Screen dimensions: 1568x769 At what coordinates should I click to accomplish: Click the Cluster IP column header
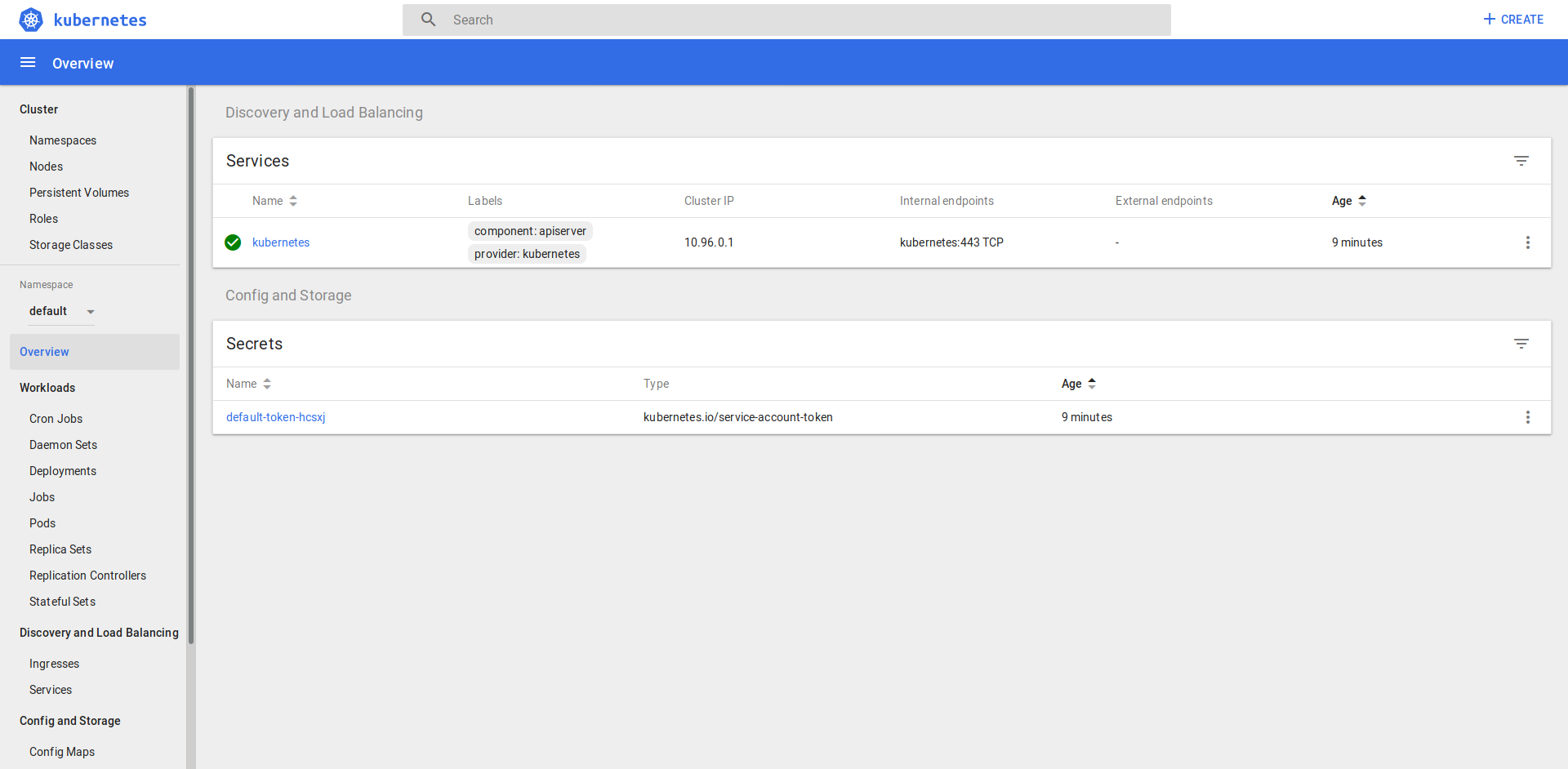(709, 201)
